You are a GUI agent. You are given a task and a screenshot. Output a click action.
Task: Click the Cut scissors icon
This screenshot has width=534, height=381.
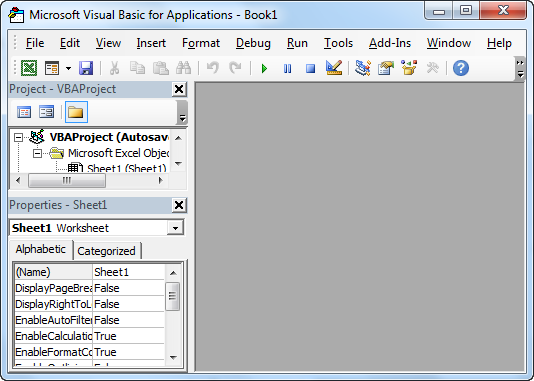(114, 68)
